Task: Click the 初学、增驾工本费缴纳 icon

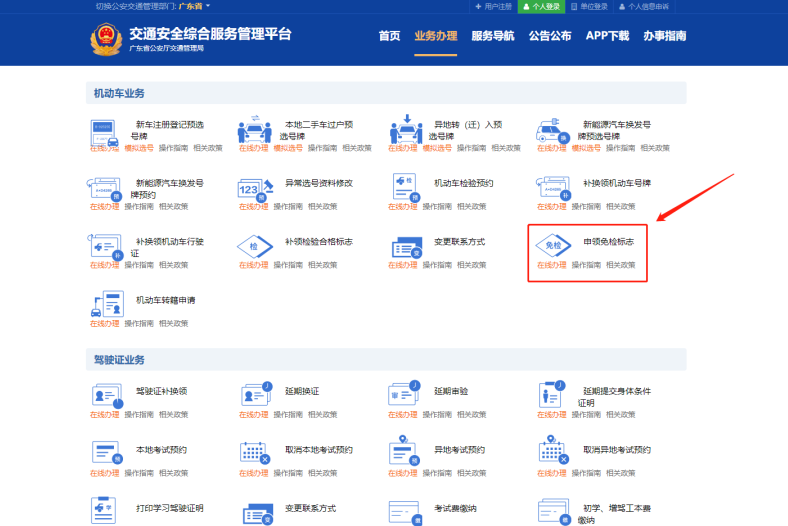Action: tap(554, 511)
